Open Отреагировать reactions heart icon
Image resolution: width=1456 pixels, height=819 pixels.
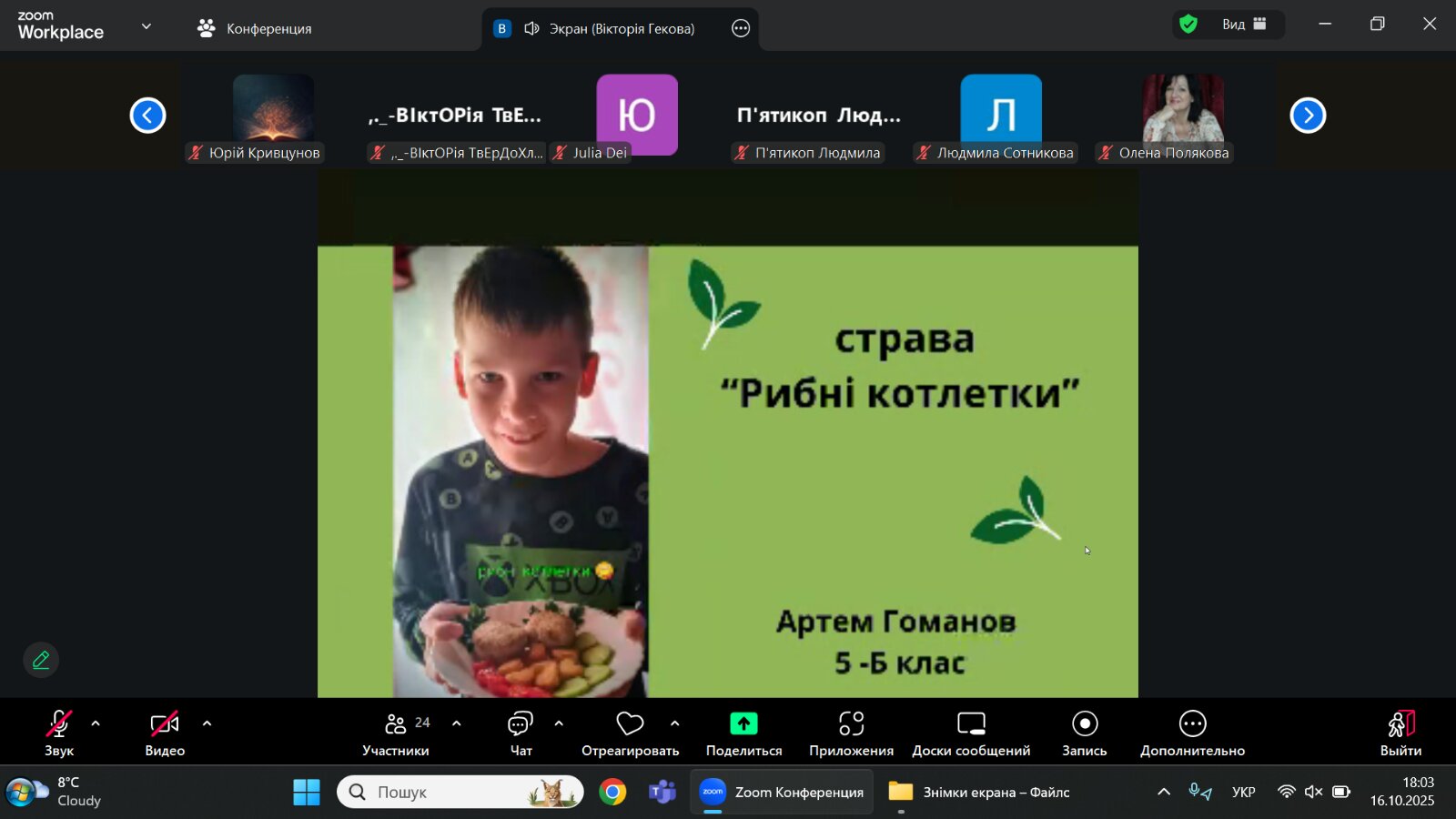[630, 733]
